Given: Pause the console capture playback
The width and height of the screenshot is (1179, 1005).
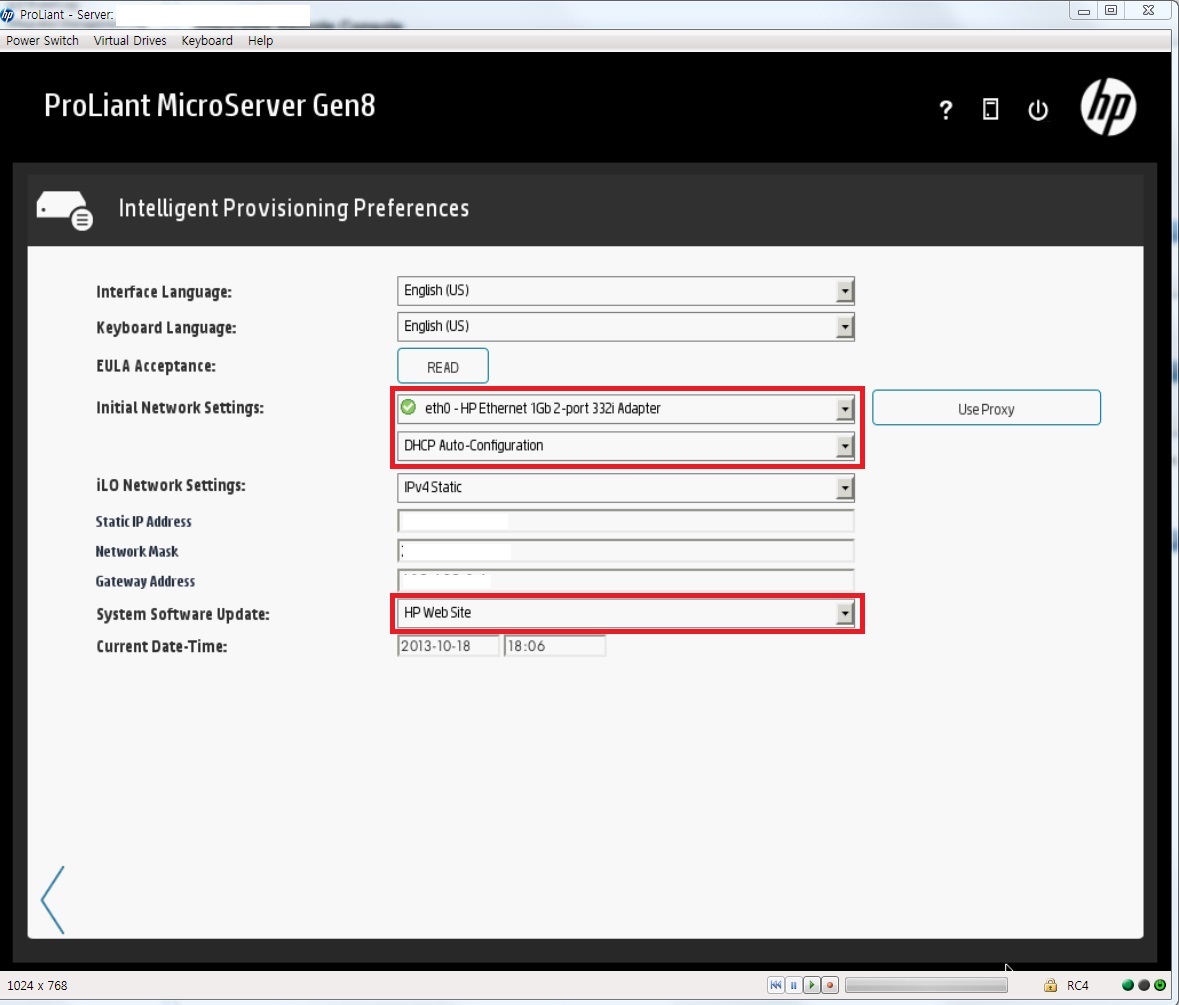Looking at the screenshot, I should click(793, 985).
